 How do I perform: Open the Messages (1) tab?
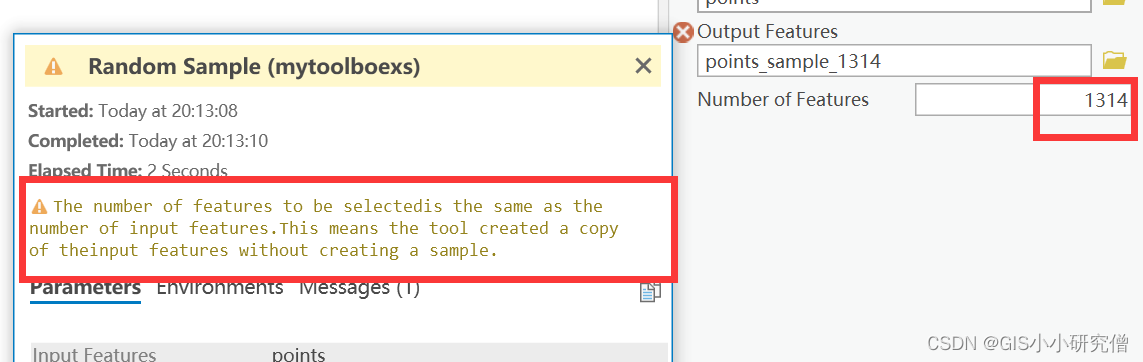(x=359, y=288)
